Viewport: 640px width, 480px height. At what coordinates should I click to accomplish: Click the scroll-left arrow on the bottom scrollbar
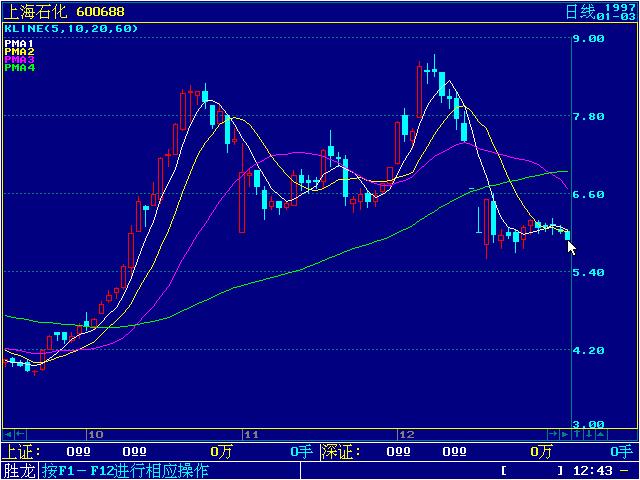(x=21, y=435)
